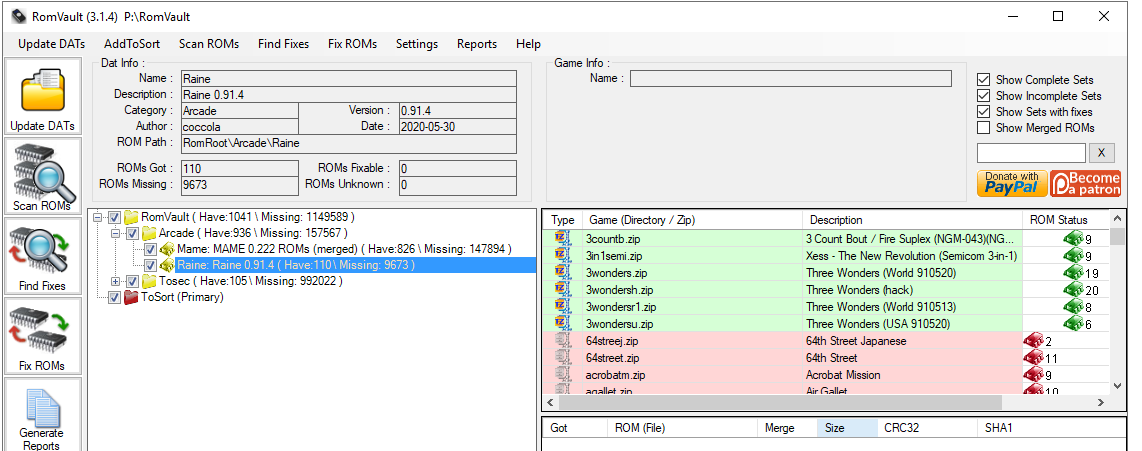The image size is (1142, 451).
Task: Click the red ROM status icon for 64street.zip
Action: tap(1032, 358)
